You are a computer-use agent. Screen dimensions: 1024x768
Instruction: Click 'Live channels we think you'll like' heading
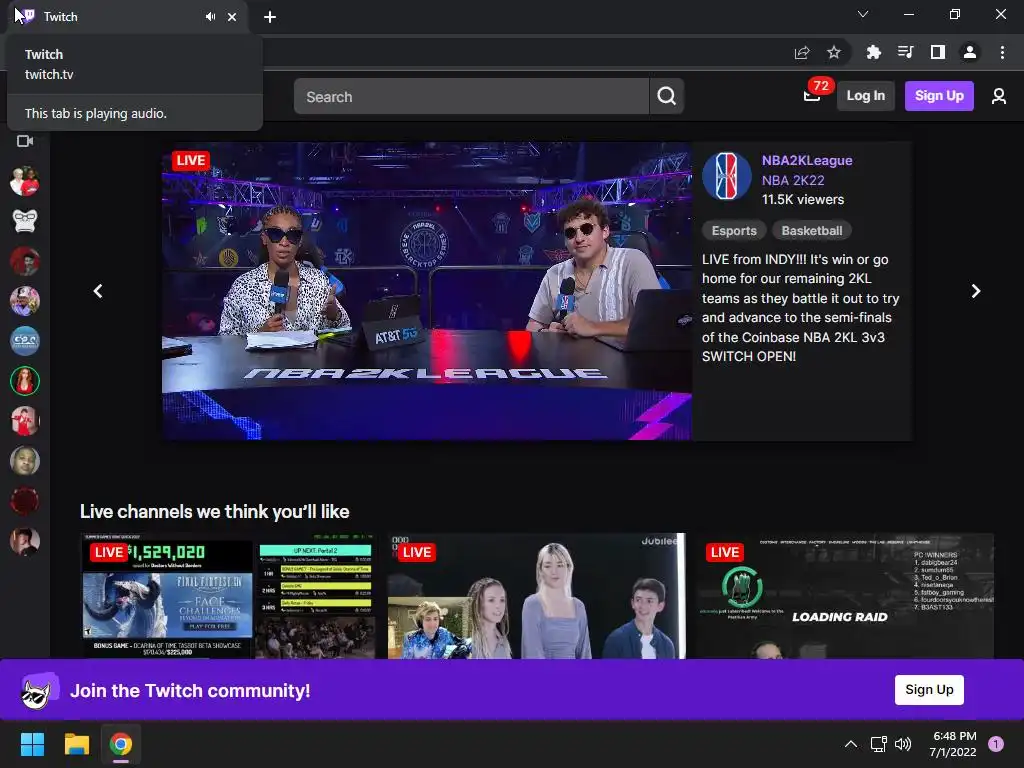point(214,511)
